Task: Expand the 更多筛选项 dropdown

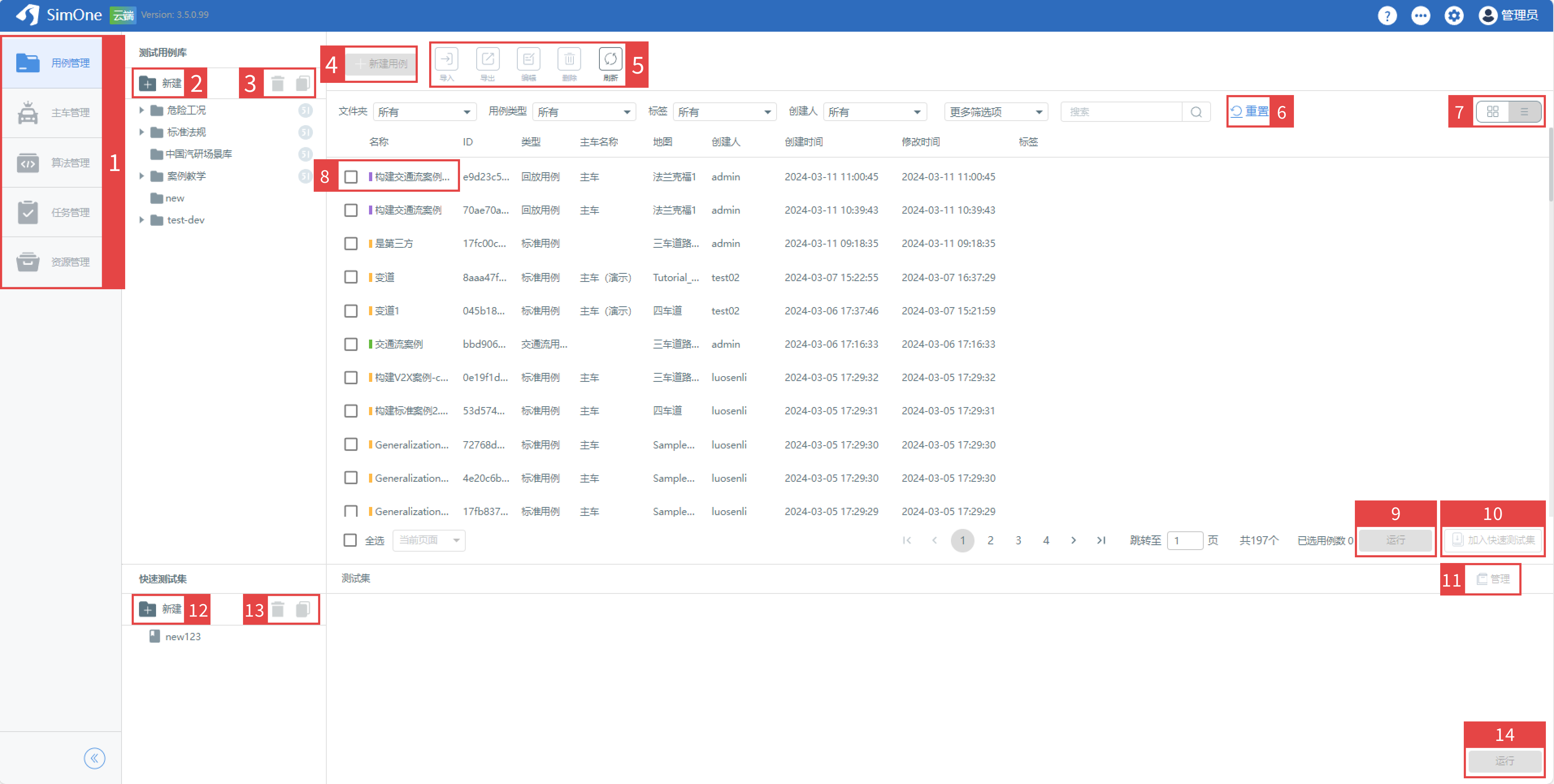Action: [996, 112]
